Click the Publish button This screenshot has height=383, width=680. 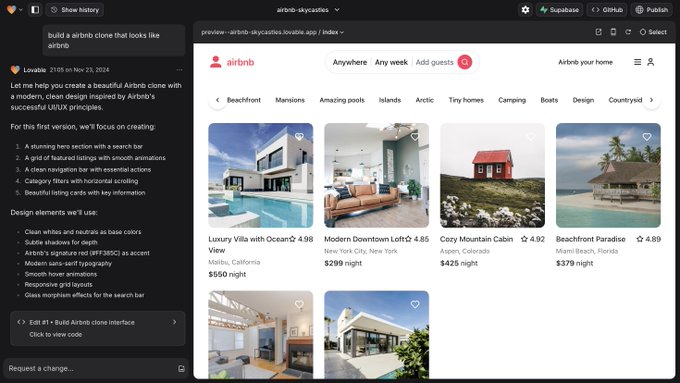click(x=651, y=10)
